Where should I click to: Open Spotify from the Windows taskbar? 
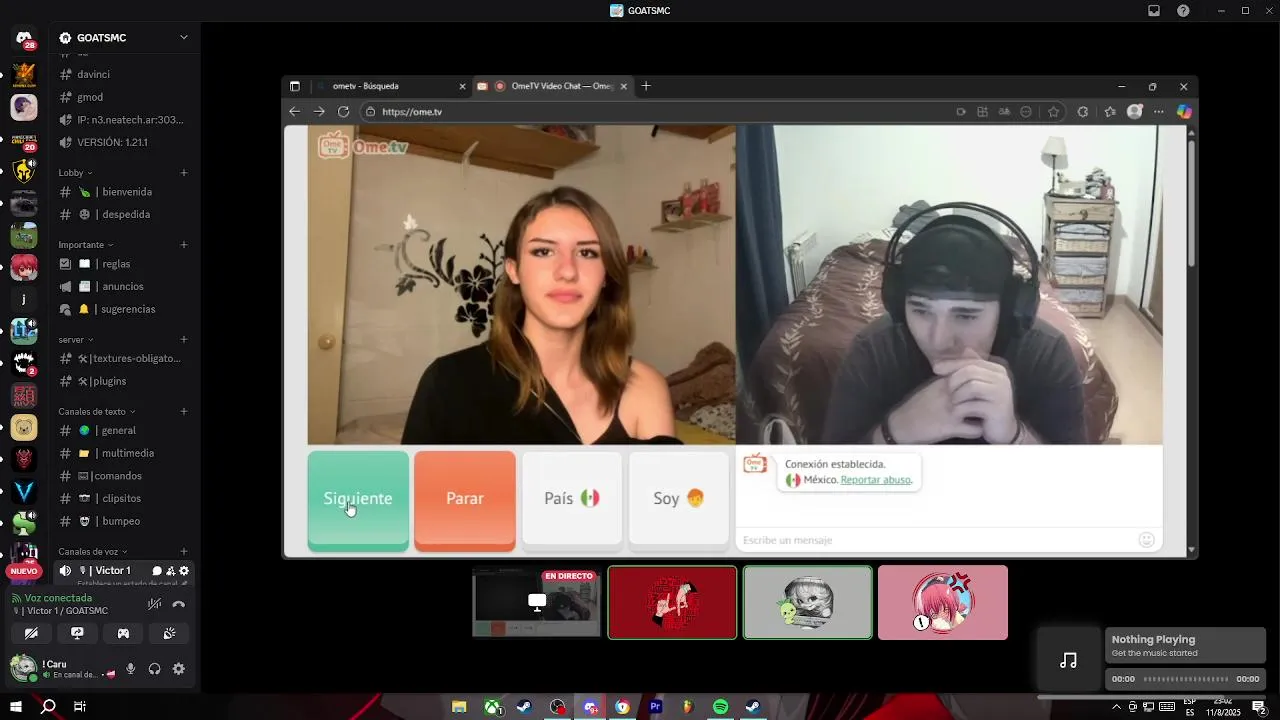point(721,707)
